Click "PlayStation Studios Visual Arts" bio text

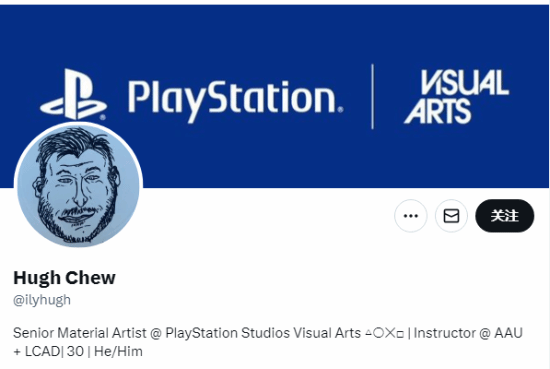tap(263, 333)
